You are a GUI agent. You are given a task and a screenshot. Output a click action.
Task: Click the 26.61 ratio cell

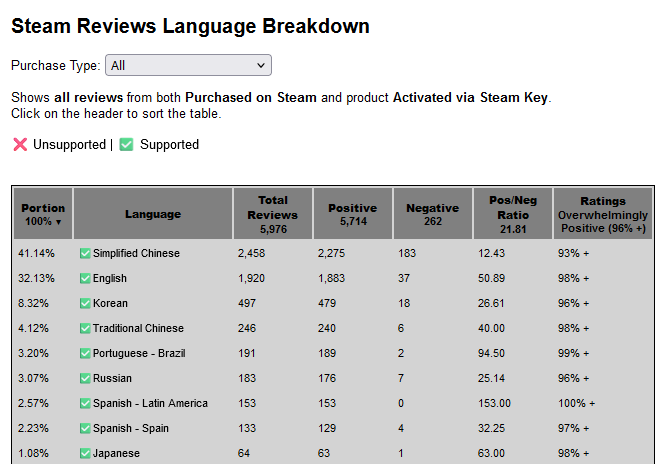tap(491, 303)
